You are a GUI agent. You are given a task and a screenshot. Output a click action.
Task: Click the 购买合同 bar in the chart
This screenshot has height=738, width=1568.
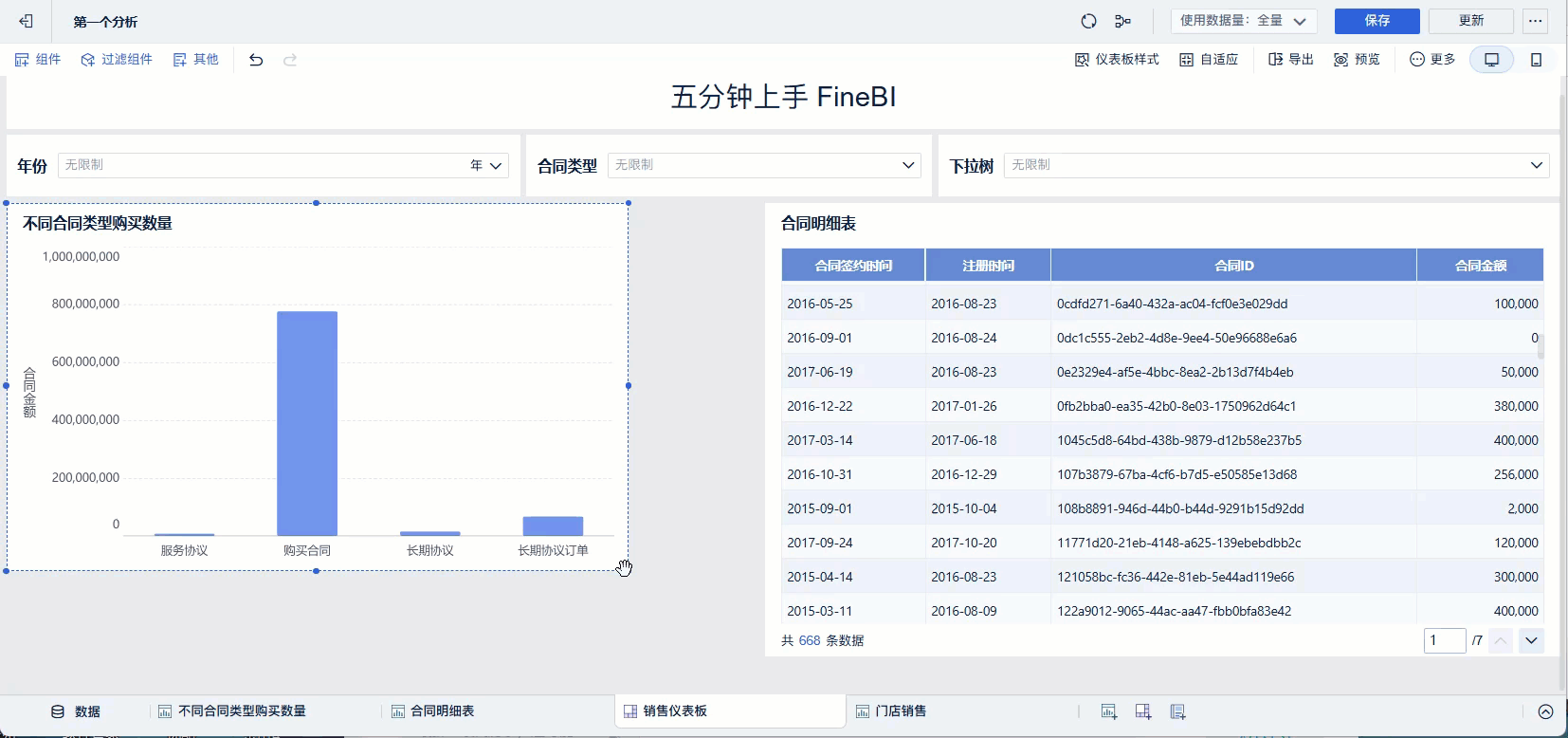pyautogui.click(x=307, y=424)
